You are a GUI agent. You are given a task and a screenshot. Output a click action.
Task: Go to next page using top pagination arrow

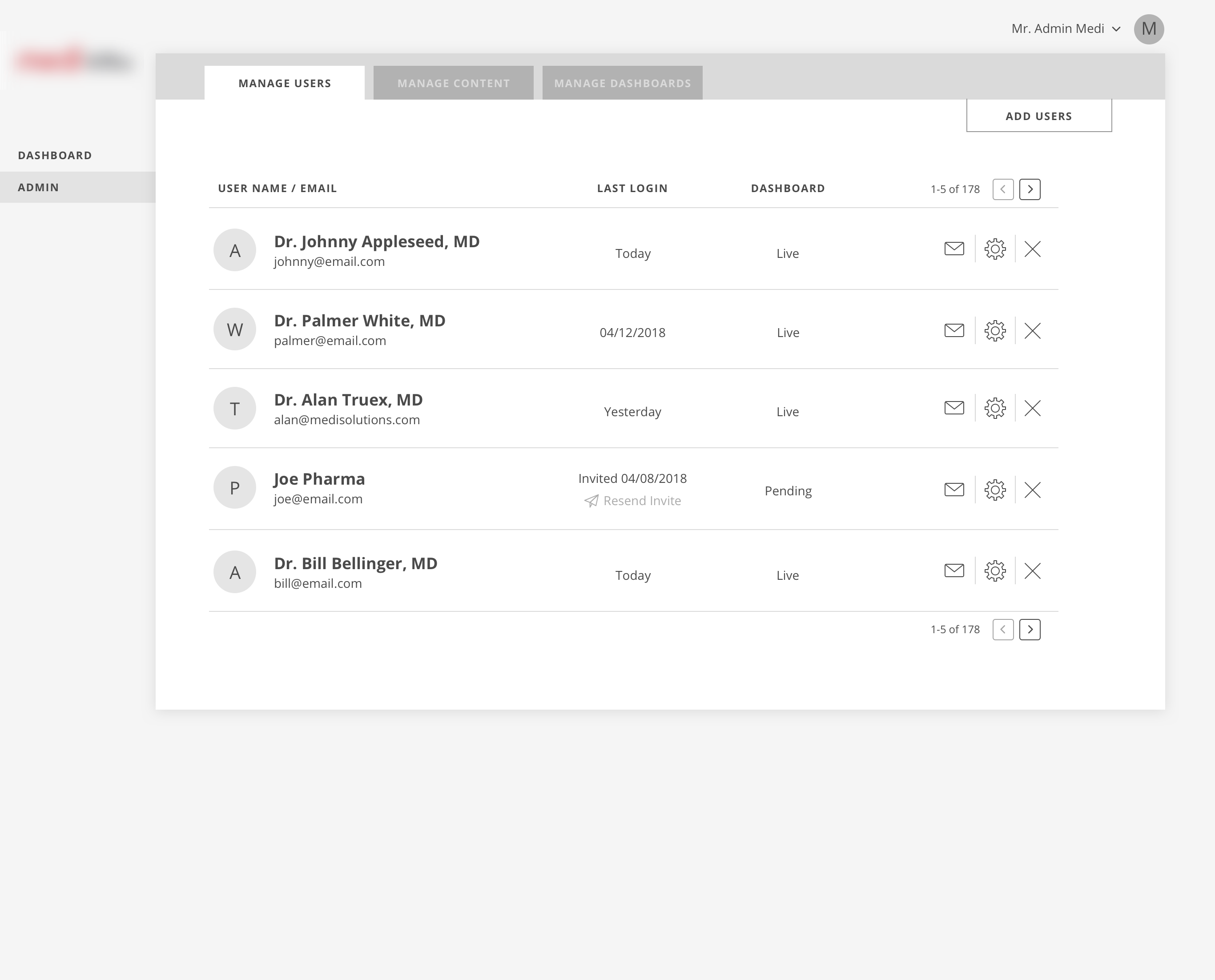pyautogui.click(x=1030, y=189)
